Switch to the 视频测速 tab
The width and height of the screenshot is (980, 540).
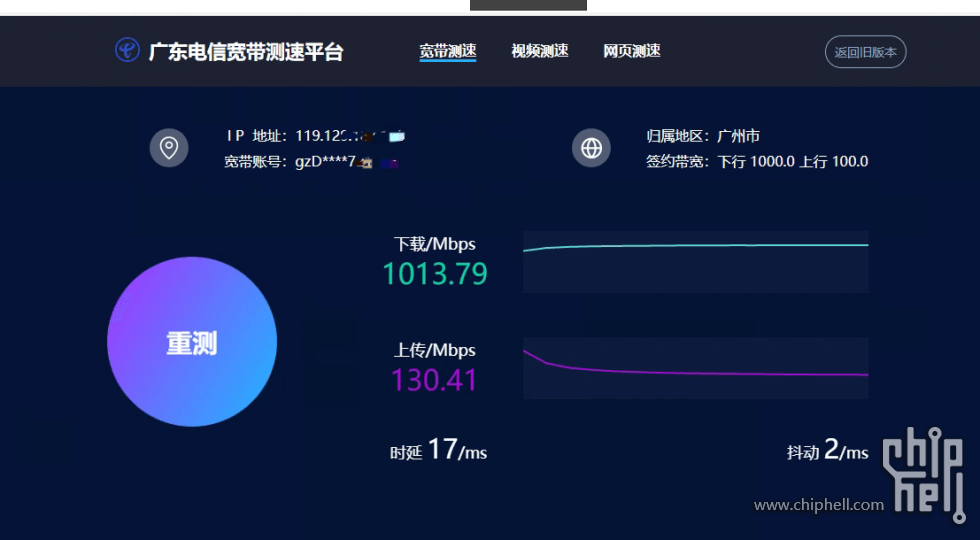539,51
